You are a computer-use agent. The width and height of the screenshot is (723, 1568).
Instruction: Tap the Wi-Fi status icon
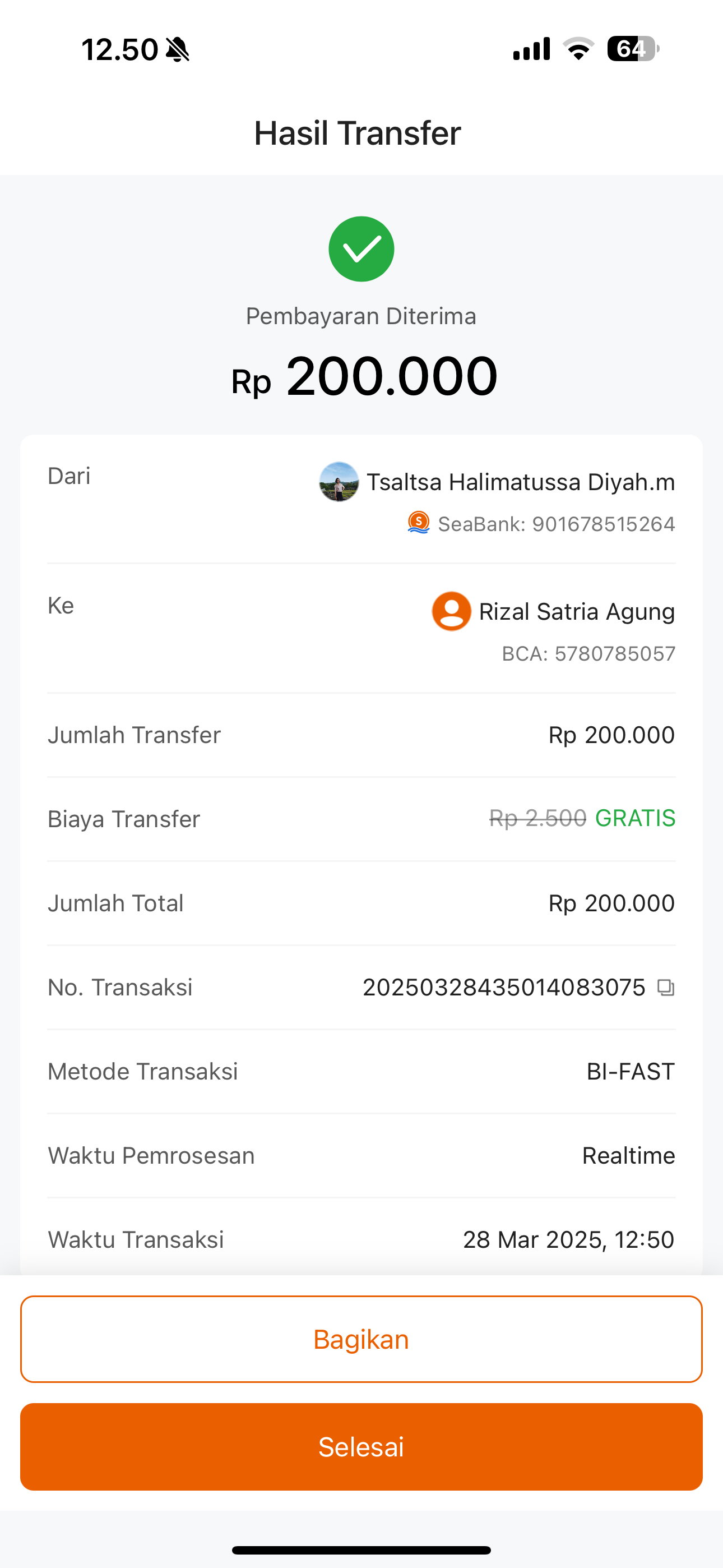[x=578, y=49]
